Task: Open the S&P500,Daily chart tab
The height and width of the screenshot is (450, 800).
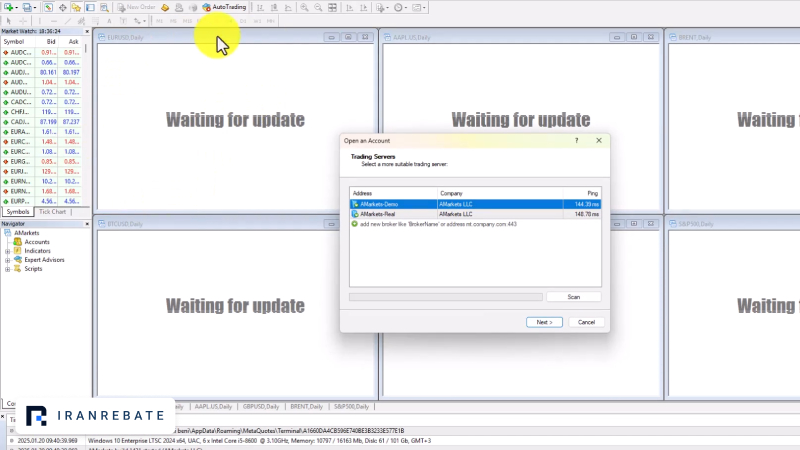Action: (351, 407)
